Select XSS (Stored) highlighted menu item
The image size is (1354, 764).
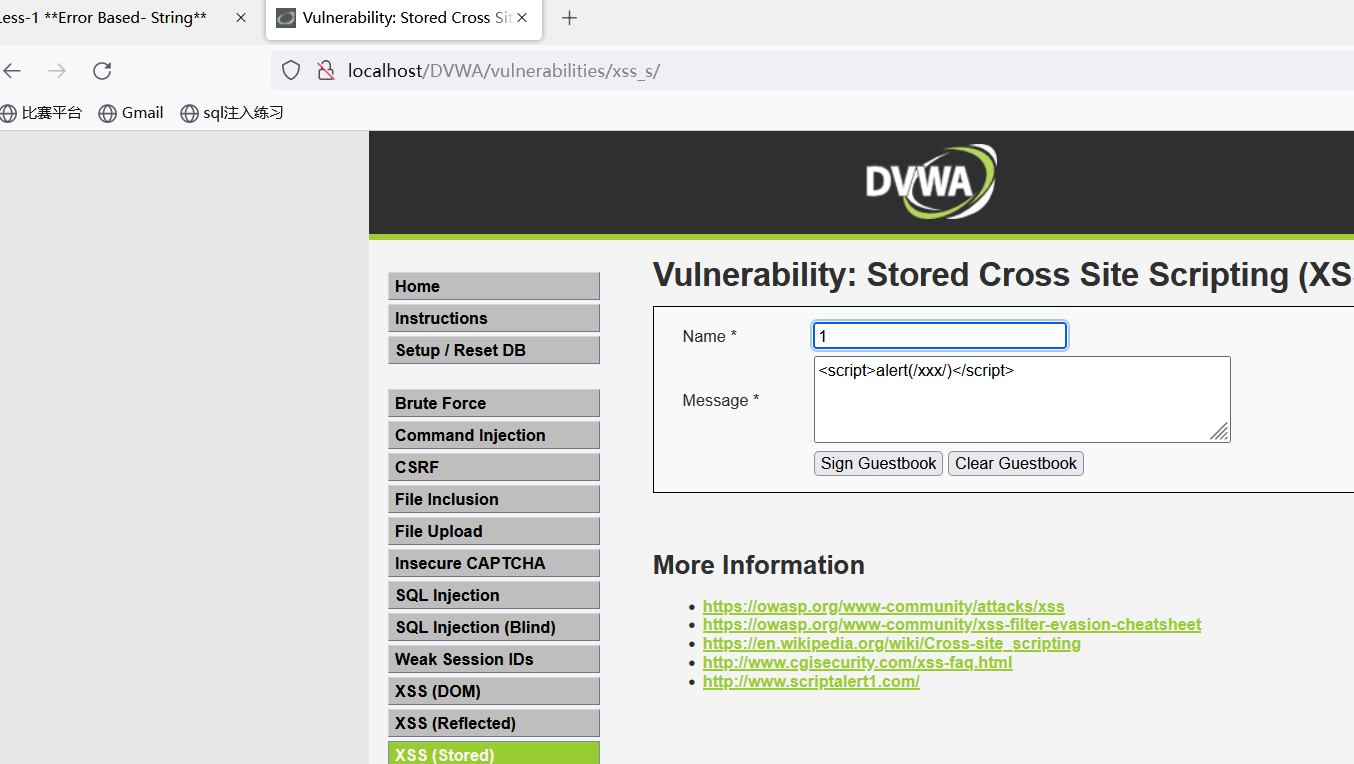point(494,753)
